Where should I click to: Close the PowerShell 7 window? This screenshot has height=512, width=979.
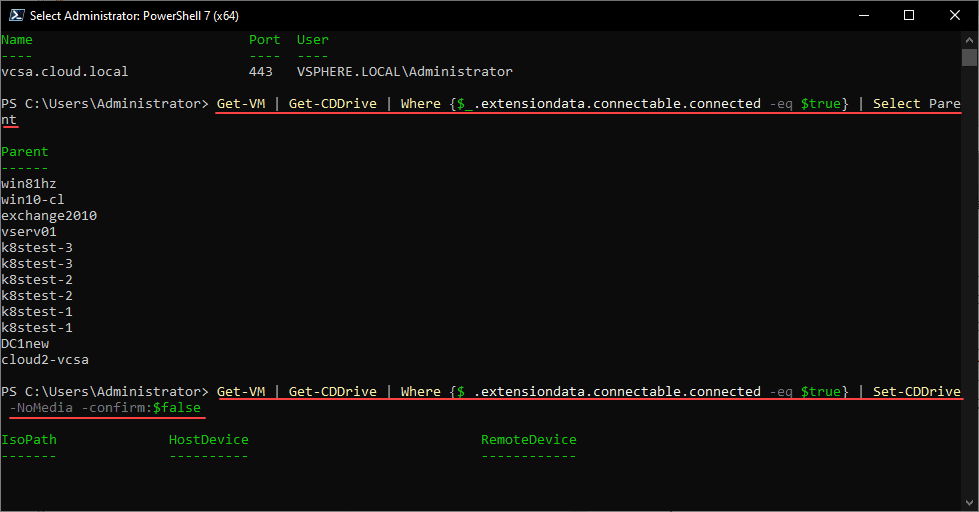(955, 15)
